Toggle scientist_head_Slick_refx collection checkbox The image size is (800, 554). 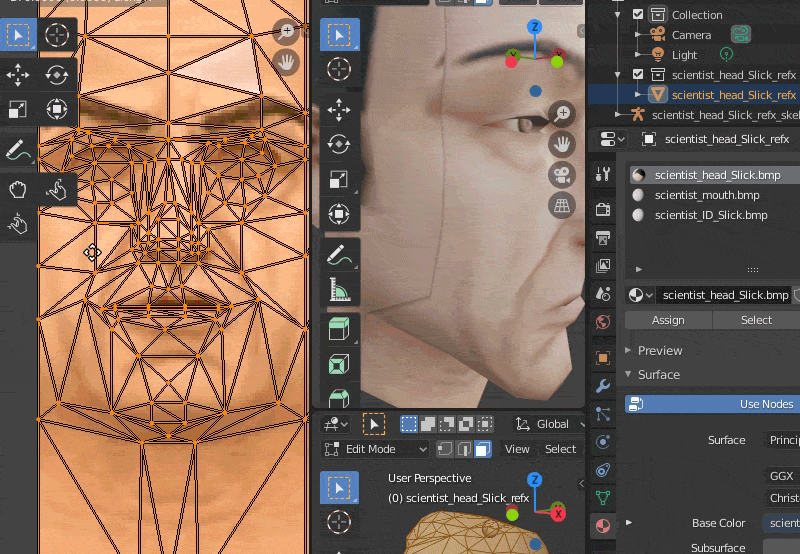tap(638, 74)
